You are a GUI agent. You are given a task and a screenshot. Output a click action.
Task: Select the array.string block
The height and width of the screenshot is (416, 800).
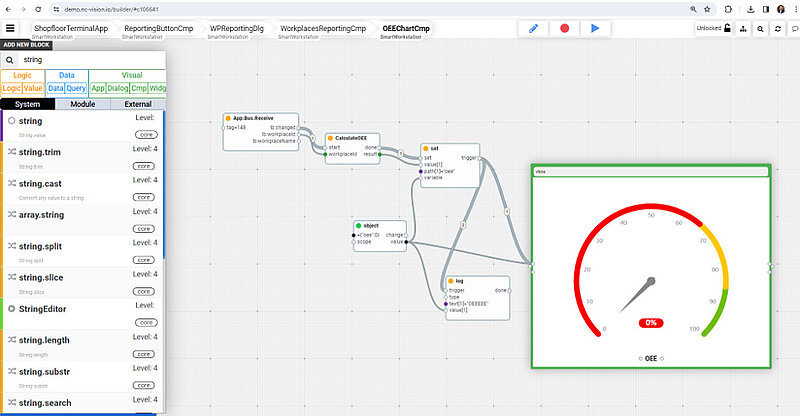[83, 220]
